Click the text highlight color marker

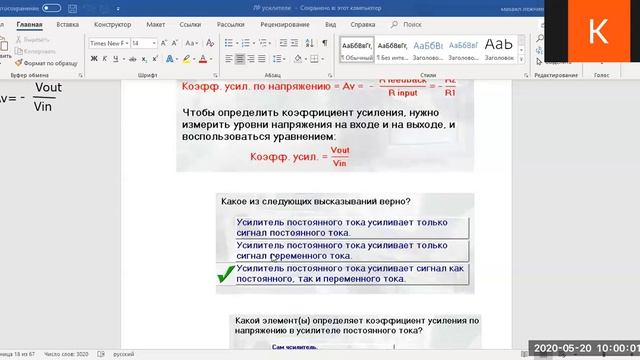187,59
